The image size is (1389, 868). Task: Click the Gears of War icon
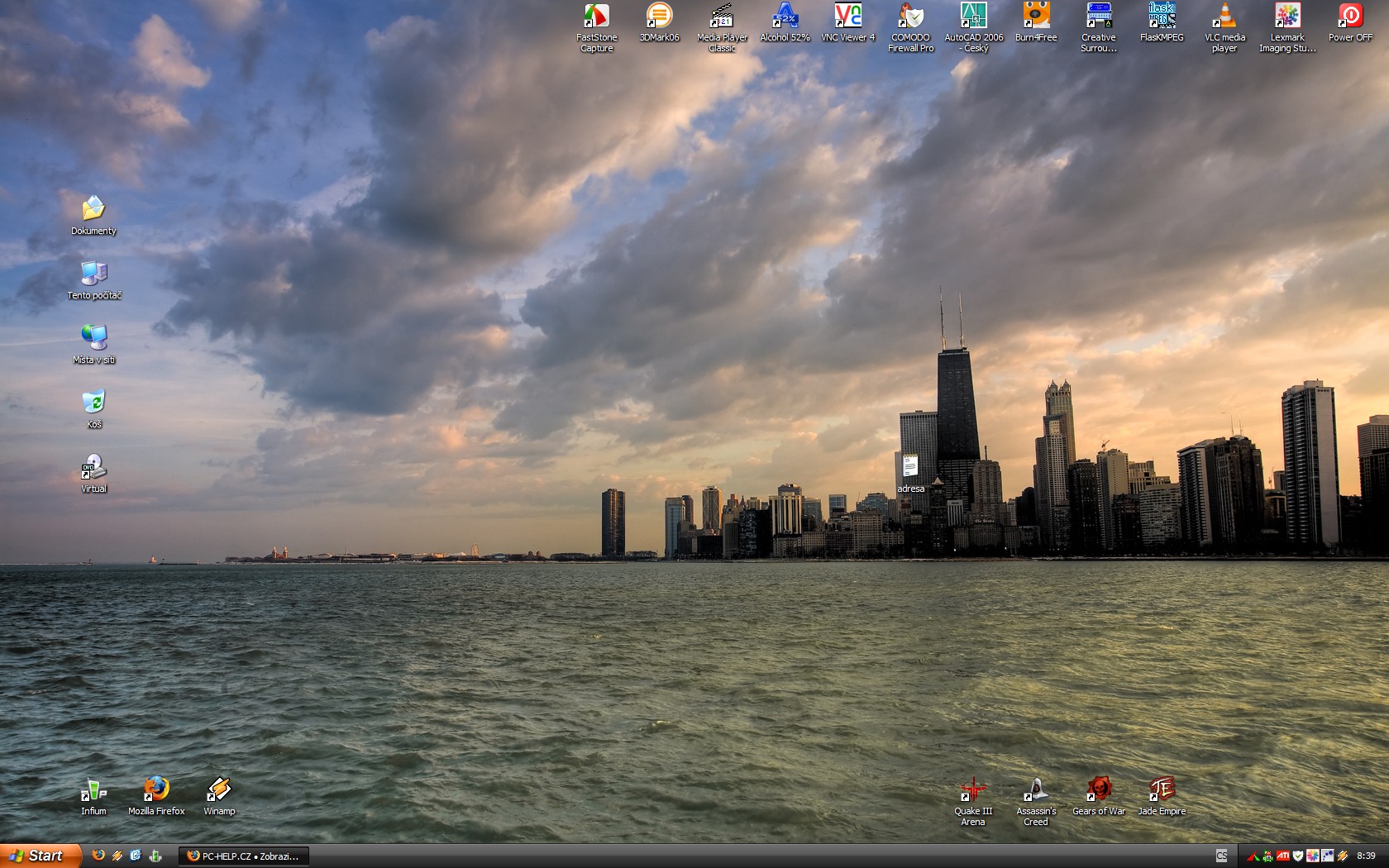point(1099,790)
